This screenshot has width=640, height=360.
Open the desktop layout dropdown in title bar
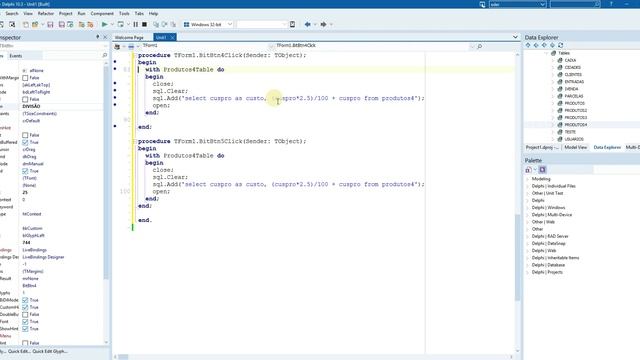pyautogui.click(x=542, y=4)
